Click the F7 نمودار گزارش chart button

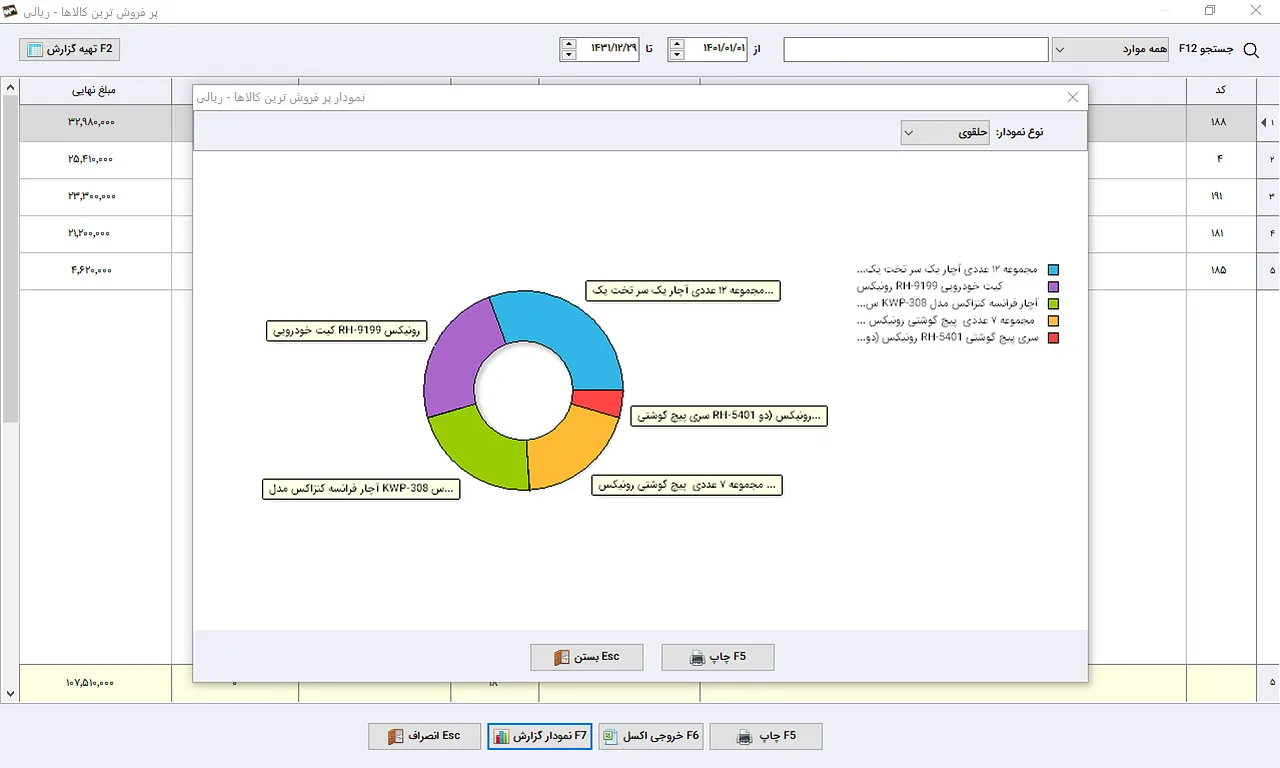pos(540,736)
